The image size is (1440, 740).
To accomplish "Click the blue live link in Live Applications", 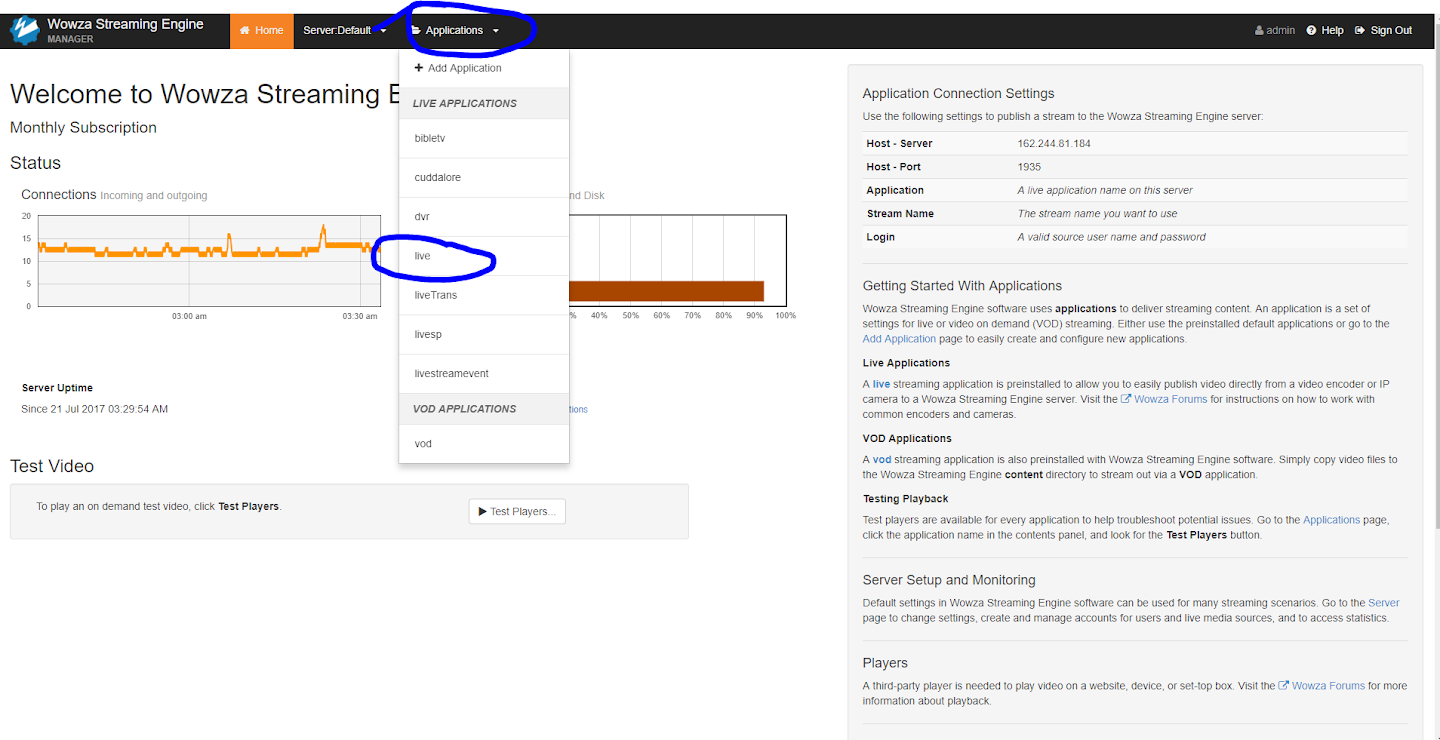I will point(881,384).
